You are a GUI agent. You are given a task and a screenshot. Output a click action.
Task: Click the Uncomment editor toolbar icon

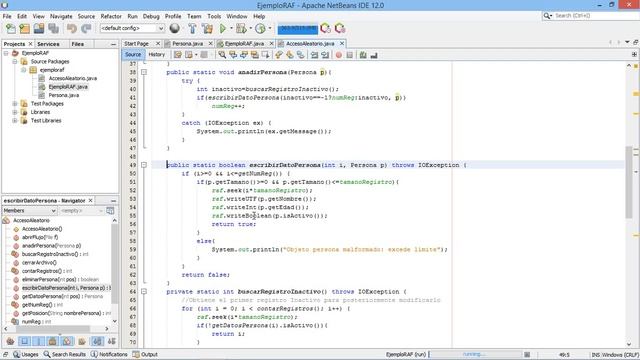pyautogui.click(x=373, y=55)
